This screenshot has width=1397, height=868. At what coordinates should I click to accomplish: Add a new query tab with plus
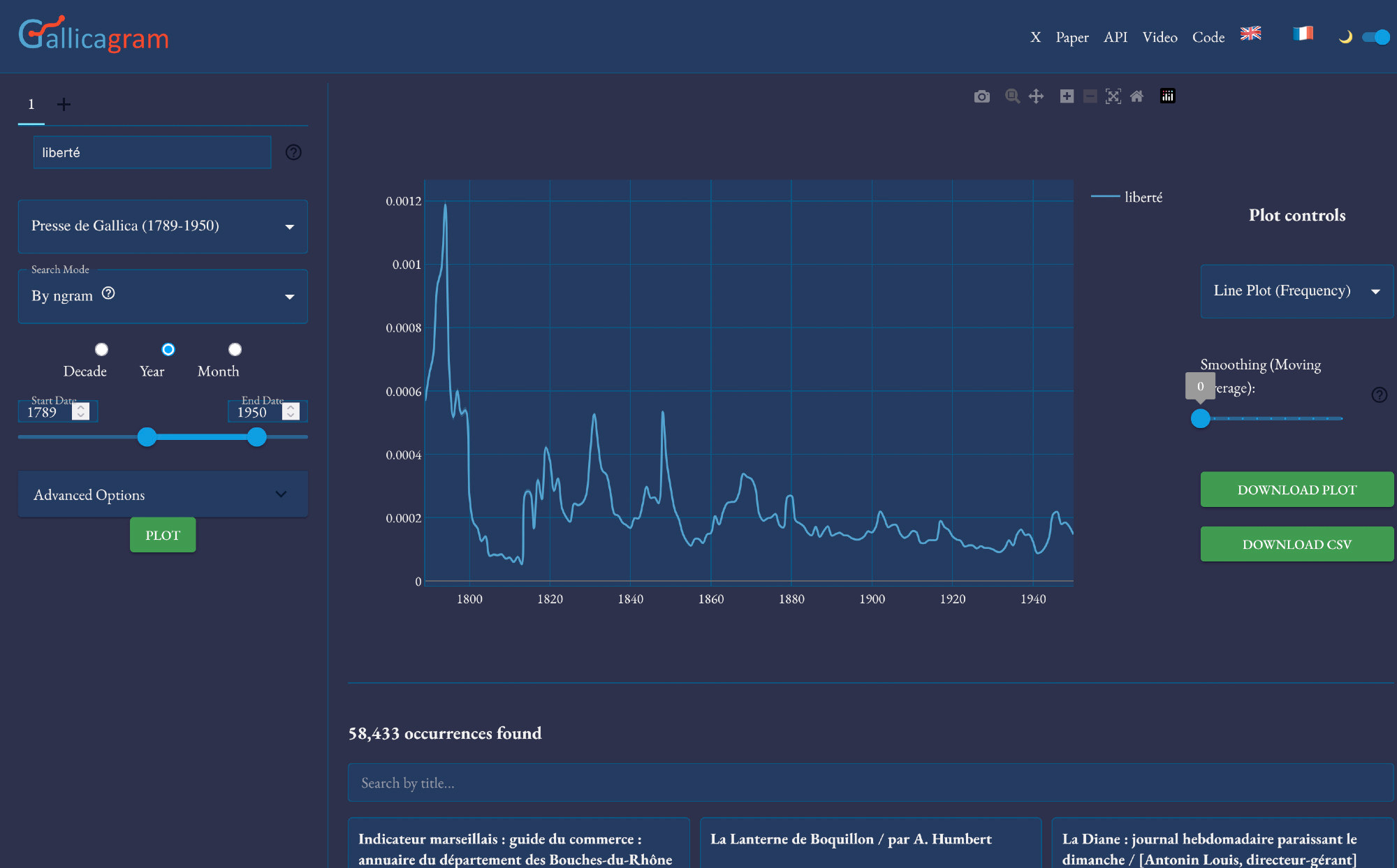pos(64,105)
